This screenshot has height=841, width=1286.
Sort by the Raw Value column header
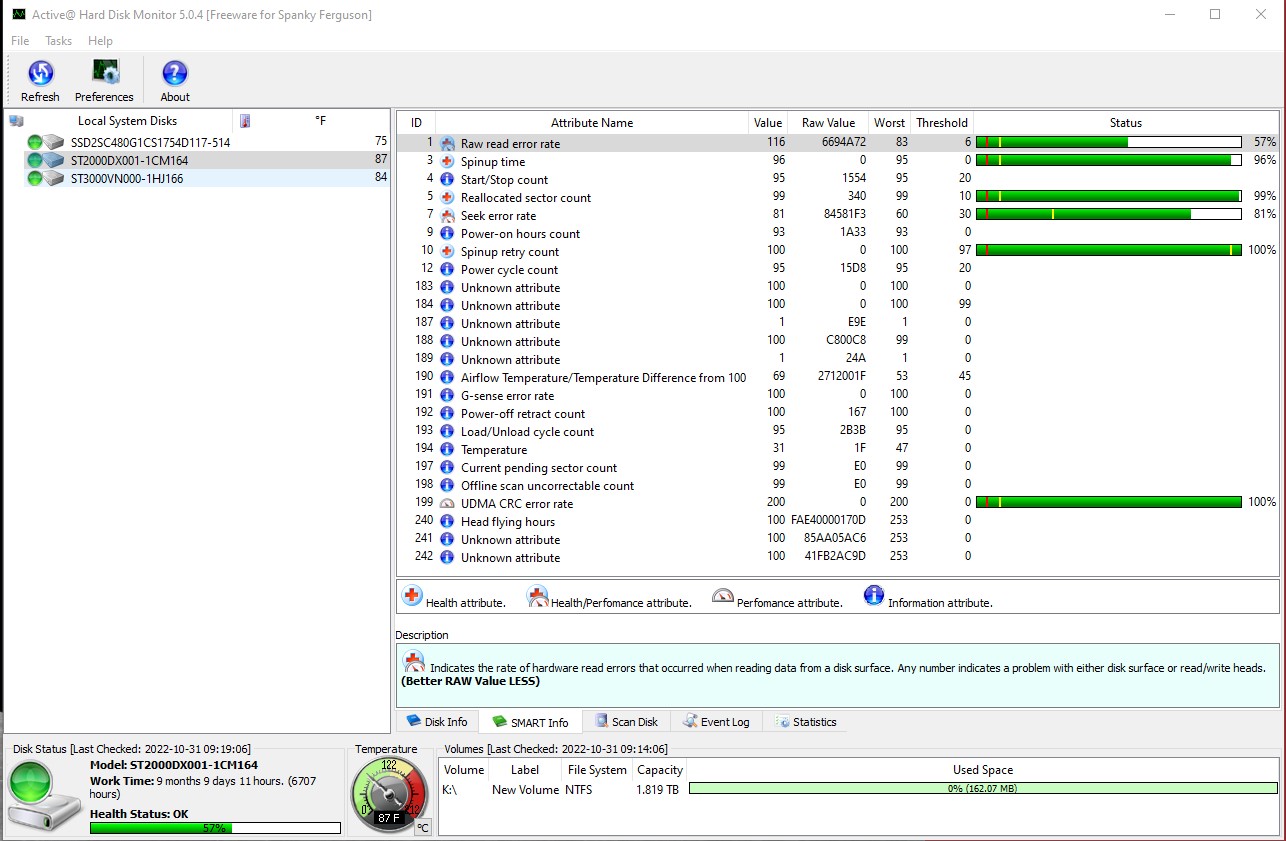click(828, 123)
